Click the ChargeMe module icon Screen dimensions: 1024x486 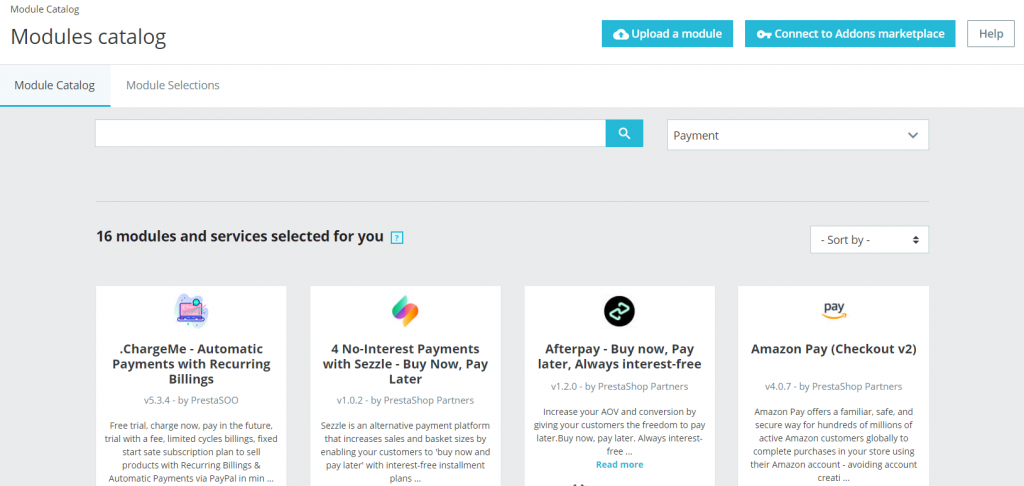click(x=190, y=311)
